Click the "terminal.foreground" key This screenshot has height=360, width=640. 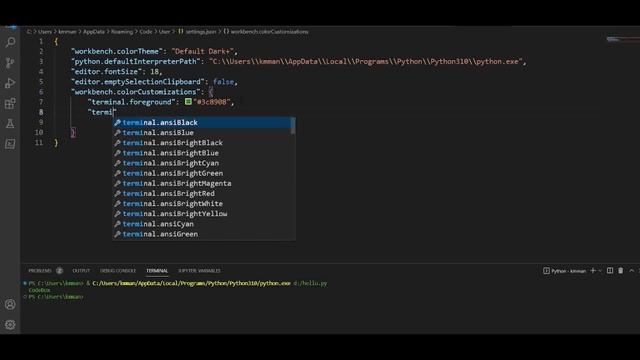pyautogui.click(x=131, y=102)
